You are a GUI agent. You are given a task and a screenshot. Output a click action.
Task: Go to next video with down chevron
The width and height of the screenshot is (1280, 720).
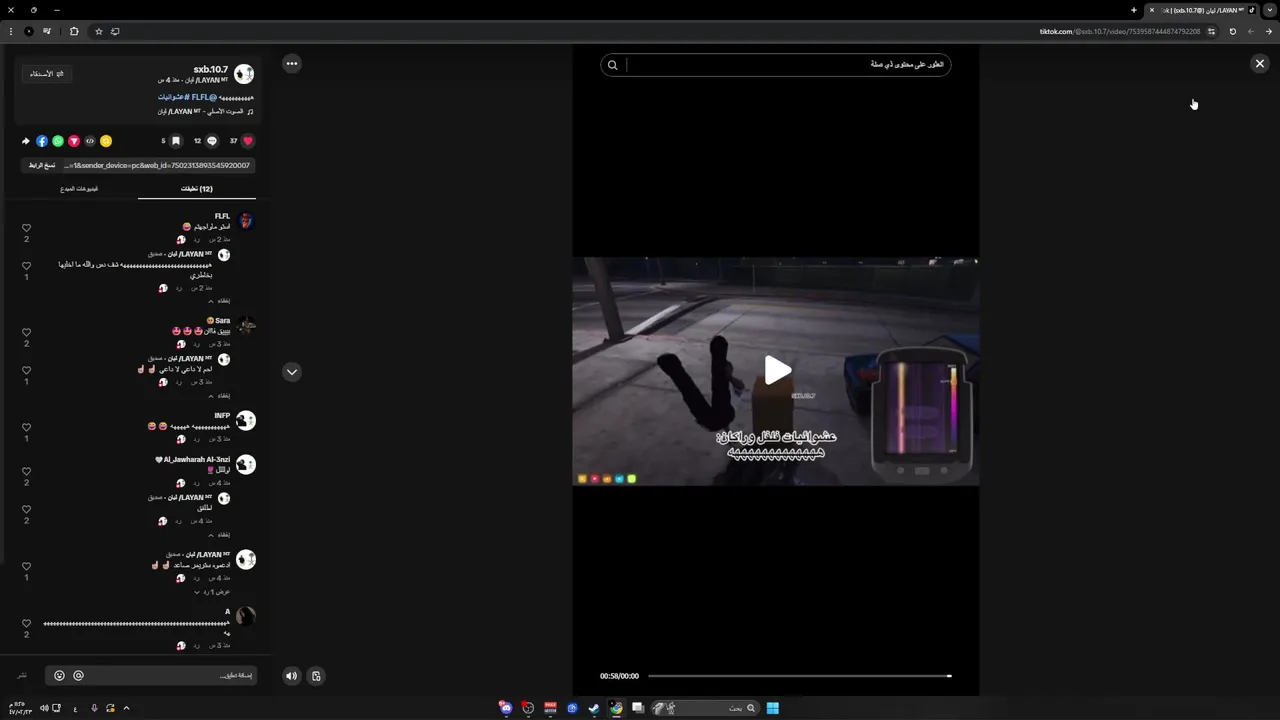(x=292, y=371)
